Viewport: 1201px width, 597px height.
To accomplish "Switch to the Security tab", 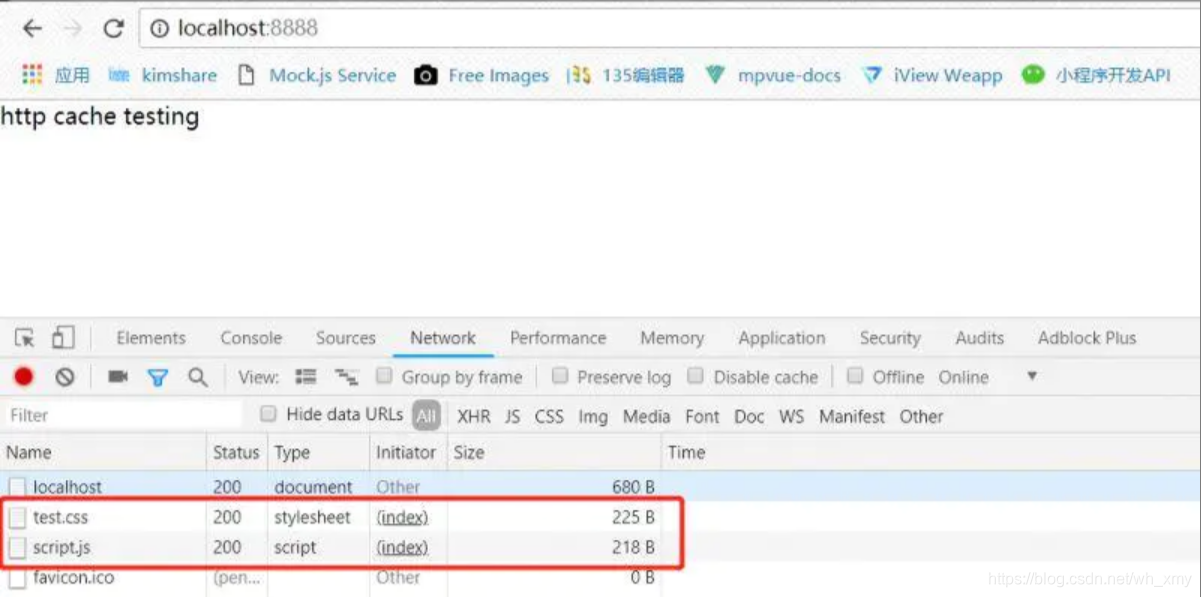I will point(890,338).
